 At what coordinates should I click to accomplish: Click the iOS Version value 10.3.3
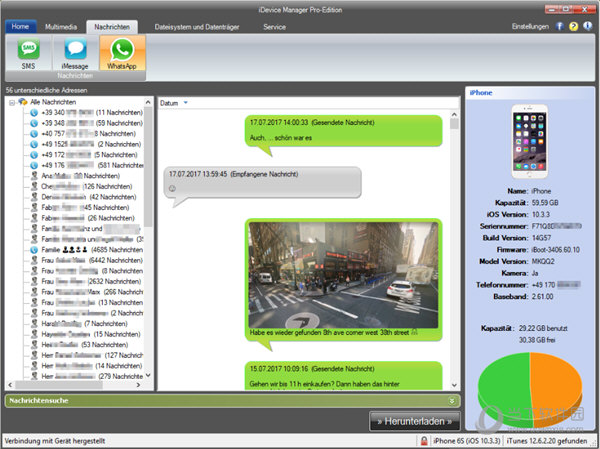[541, 214]
